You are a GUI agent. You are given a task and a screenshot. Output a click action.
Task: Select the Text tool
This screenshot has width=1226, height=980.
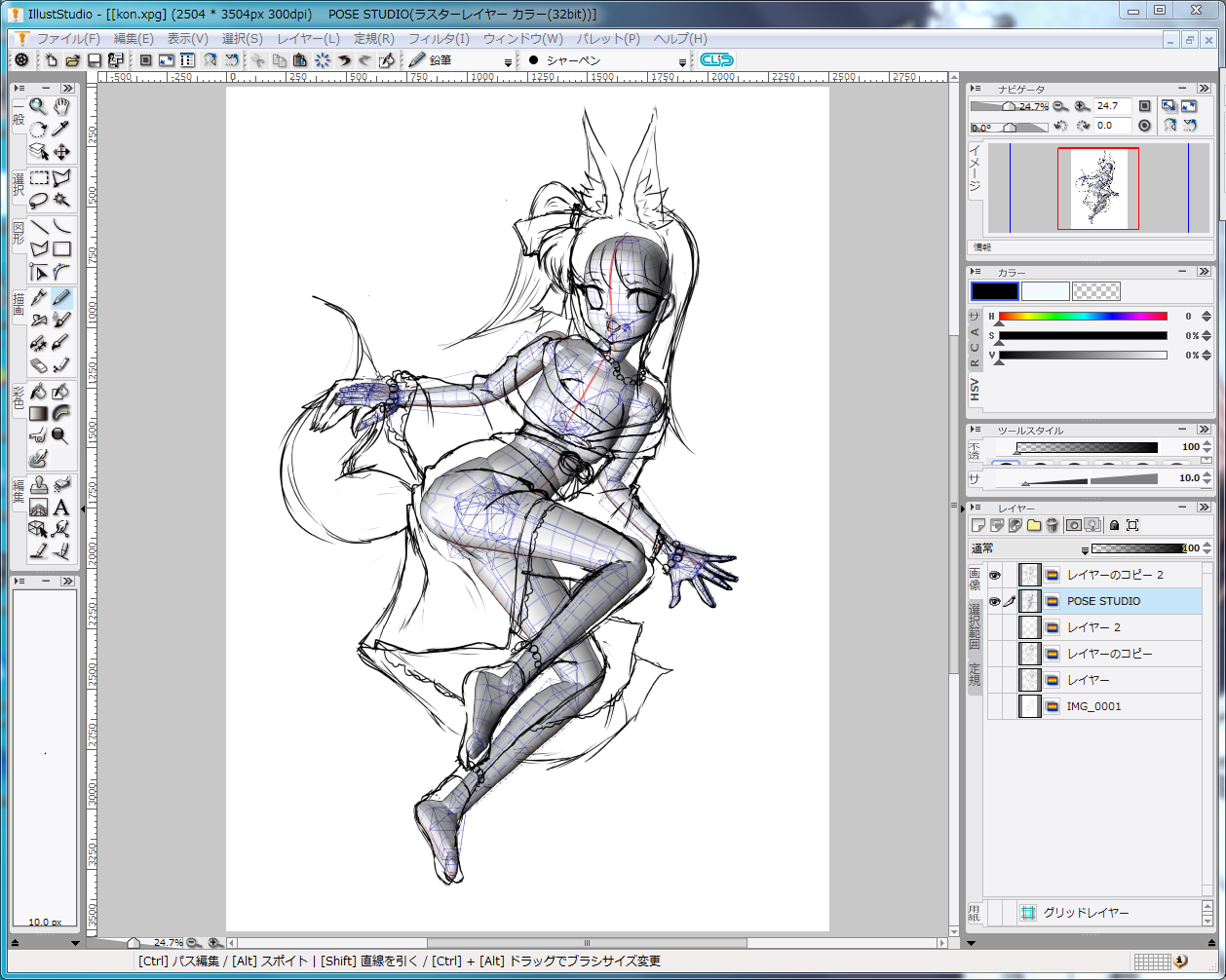coord(61,508)
